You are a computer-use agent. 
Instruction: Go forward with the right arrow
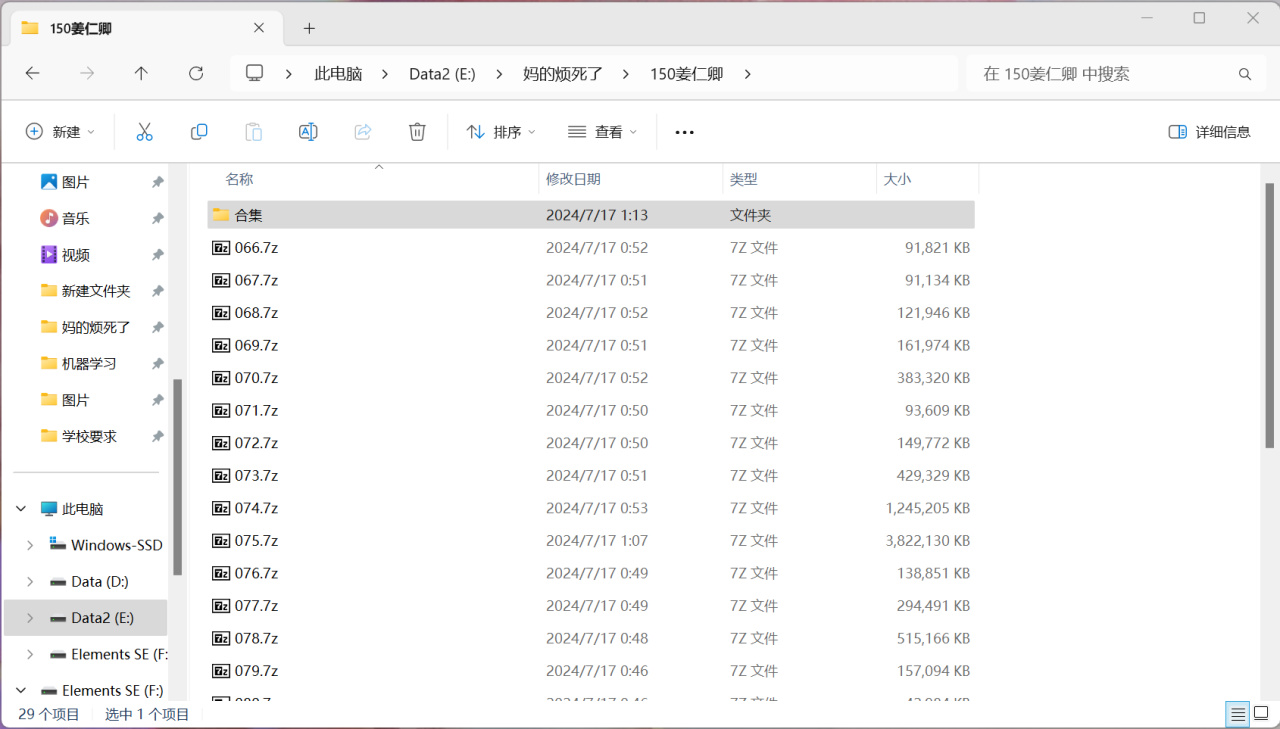pos(87,73)
